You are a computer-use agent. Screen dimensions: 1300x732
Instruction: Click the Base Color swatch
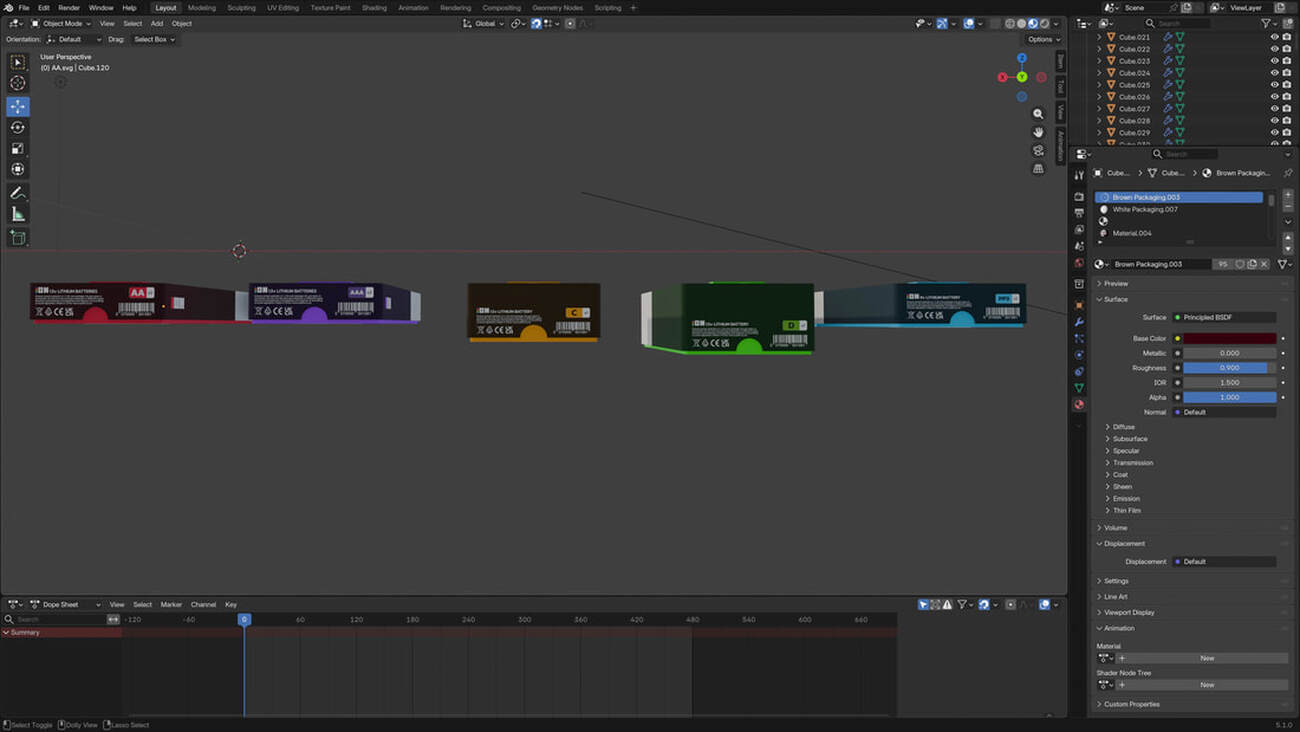[x=1229, y=339]
